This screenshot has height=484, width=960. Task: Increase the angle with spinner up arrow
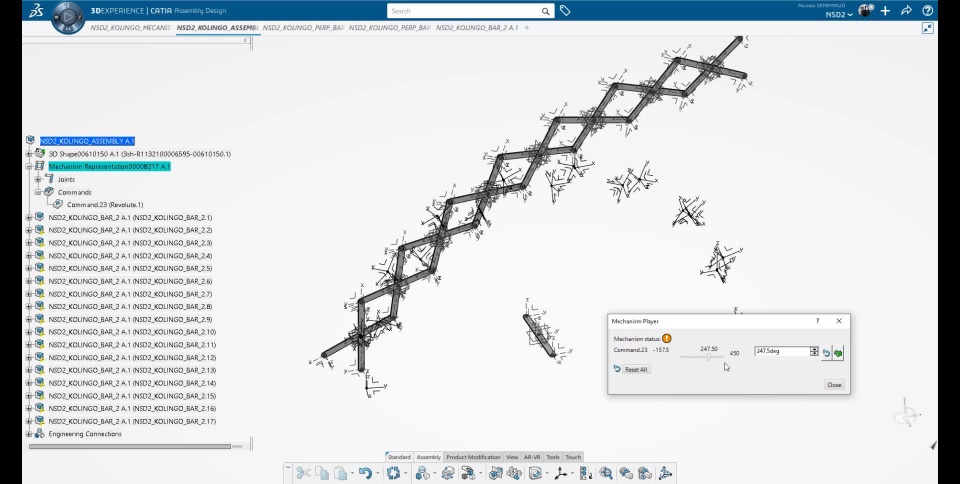pos(814,349)
